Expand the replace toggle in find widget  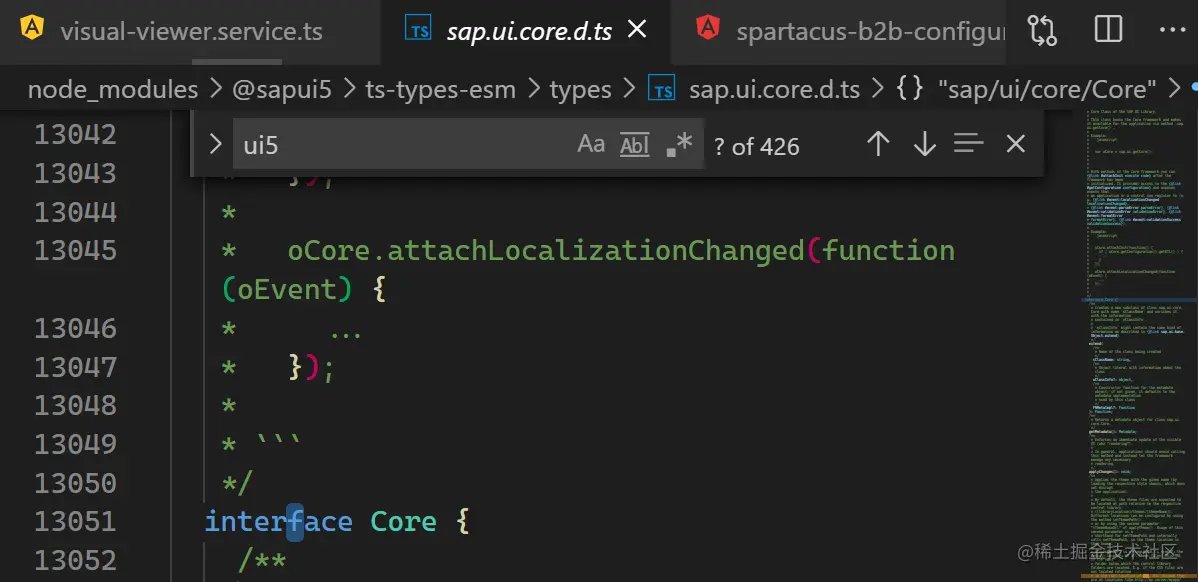[x=215, y=144]
